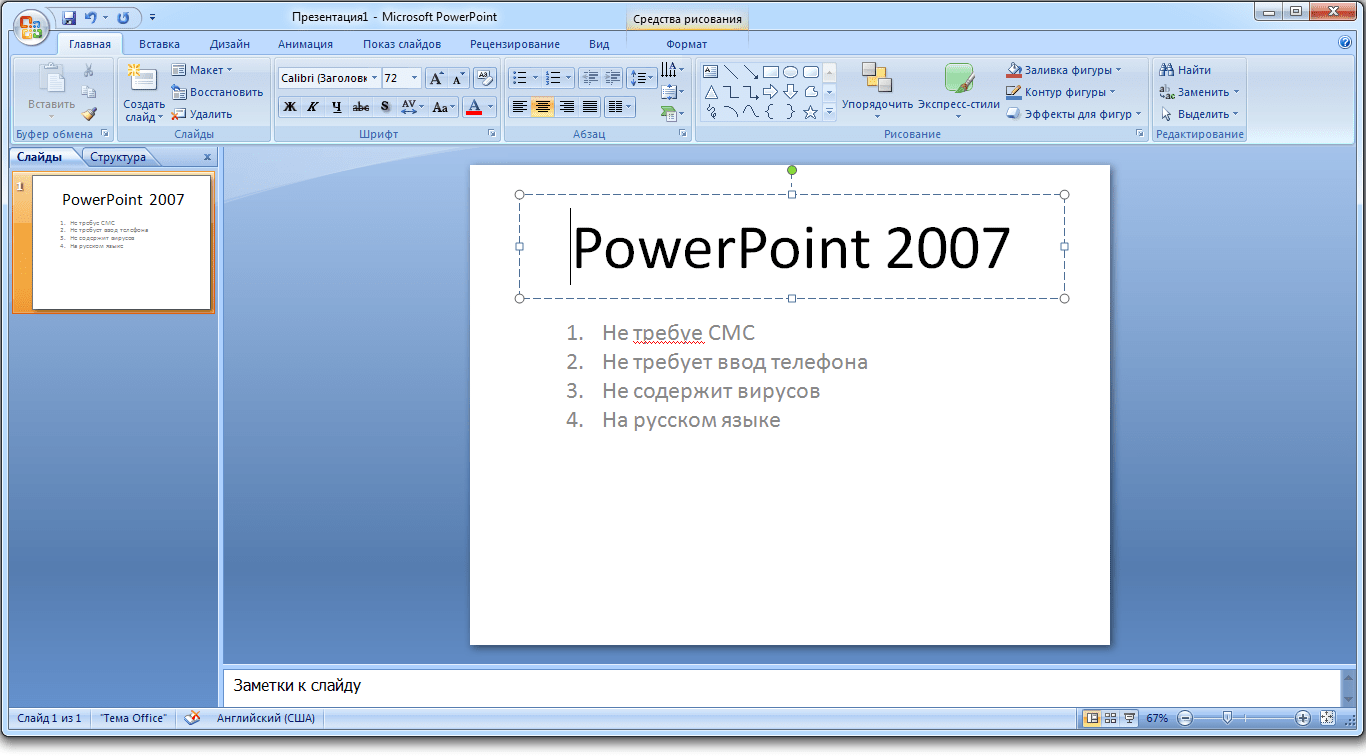Expand the shapes gallery with the More arrow
The width and height of the screenshot is (1366, 756).
click(829, 112)
